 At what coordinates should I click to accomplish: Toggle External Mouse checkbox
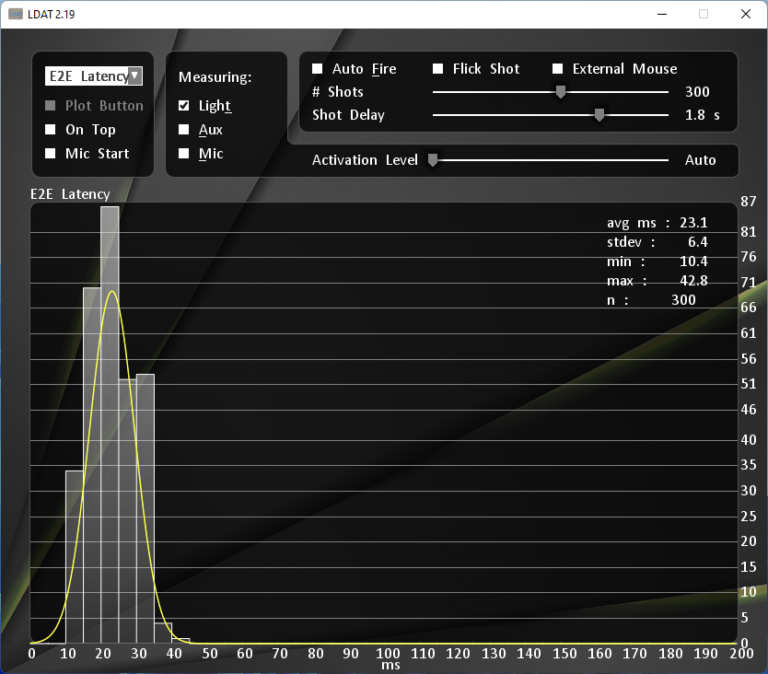click(x=558, y=69)
